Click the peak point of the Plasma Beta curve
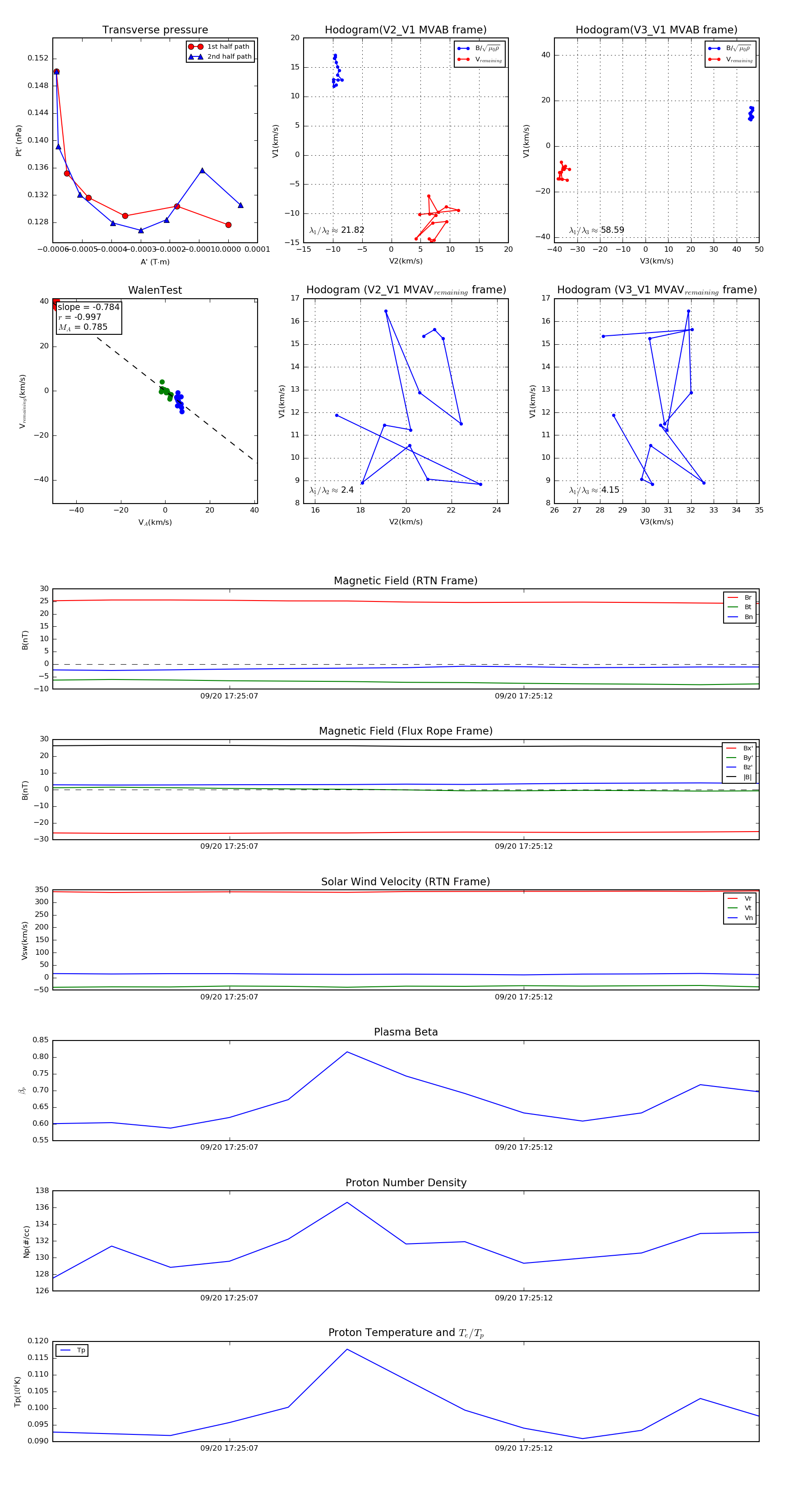The width and height of the screenshot is (812, 1489). coord(347,1052)
